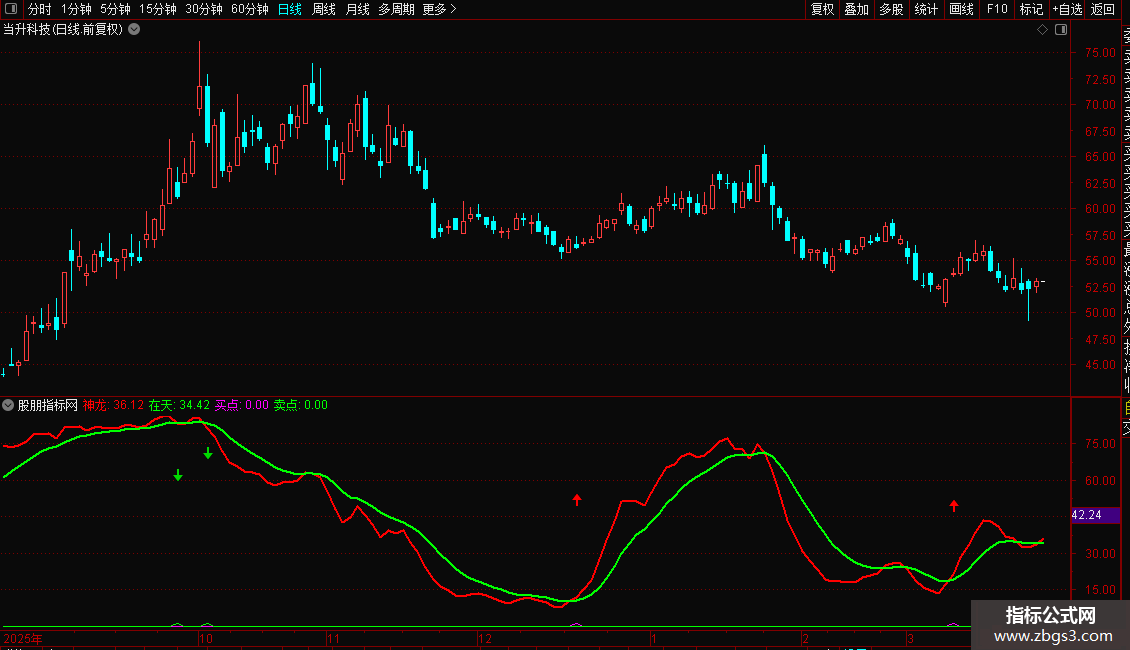Click the 30.00 indicator axis label
The width and height of the screenshot is (1130, 650).
[1100, 553]
